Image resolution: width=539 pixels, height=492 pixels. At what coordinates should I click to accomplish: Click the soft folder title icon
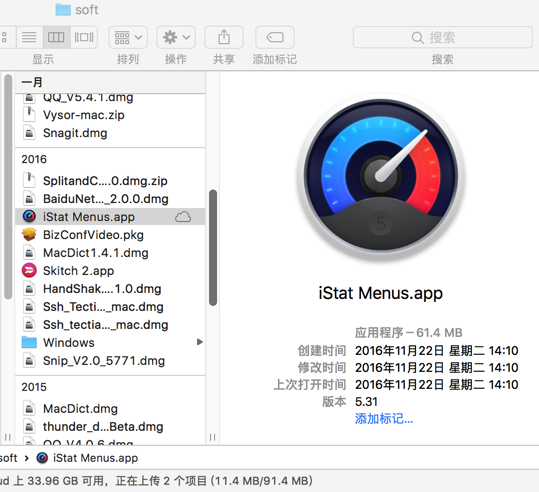pyautogui.click(x=63, y=10)
